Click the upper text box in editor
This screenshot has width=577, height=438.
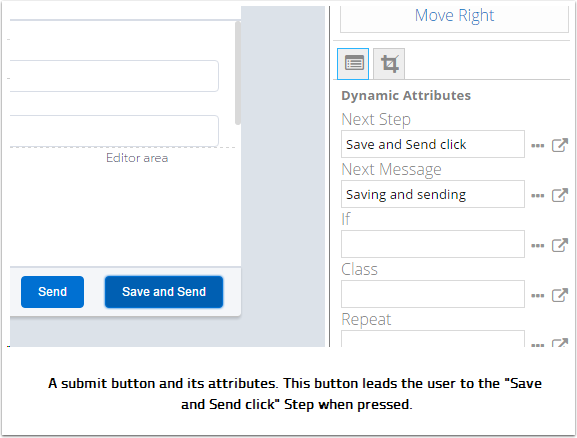pos(114,76)
